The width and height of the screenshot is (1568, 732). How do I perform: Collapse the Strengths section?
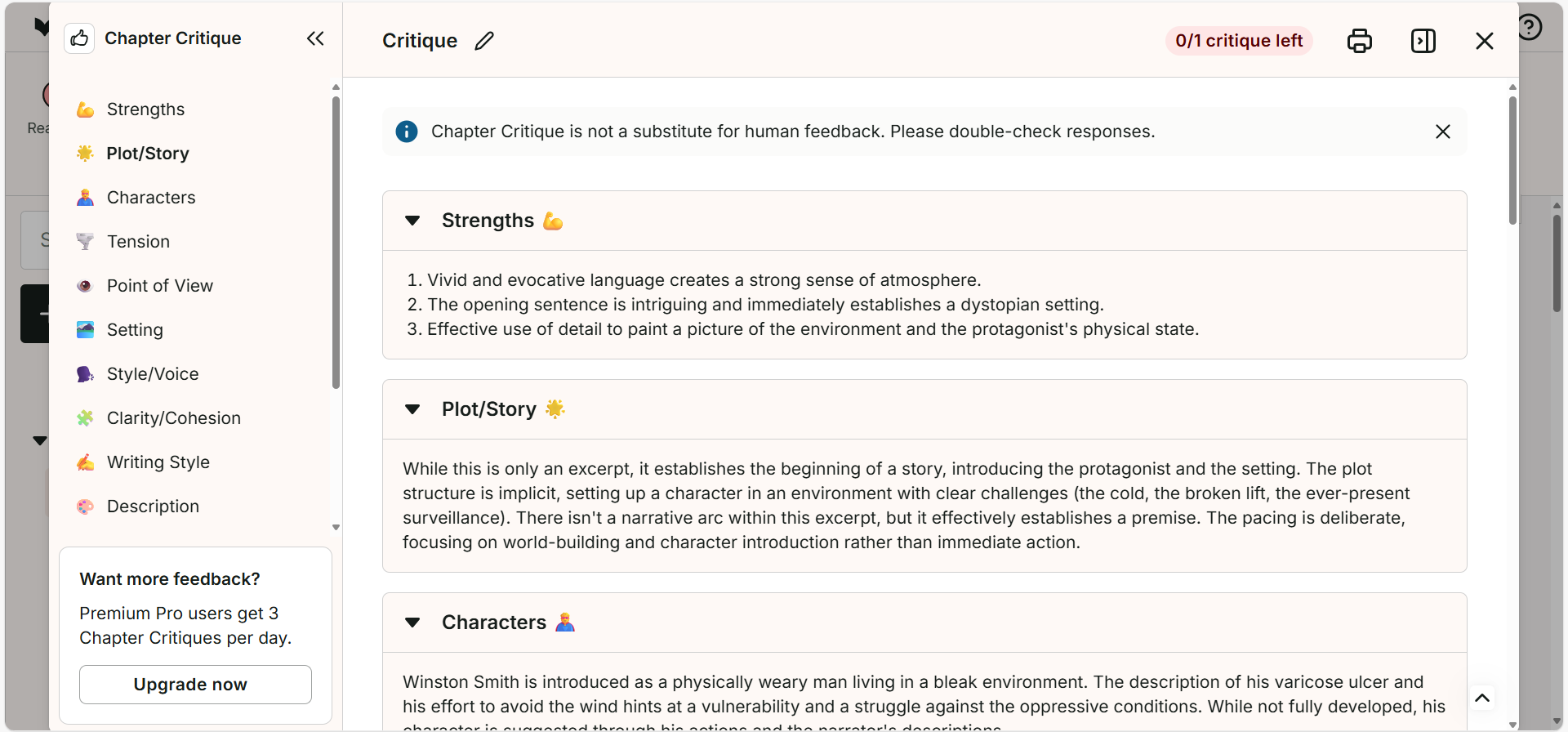tap(412, 221)
